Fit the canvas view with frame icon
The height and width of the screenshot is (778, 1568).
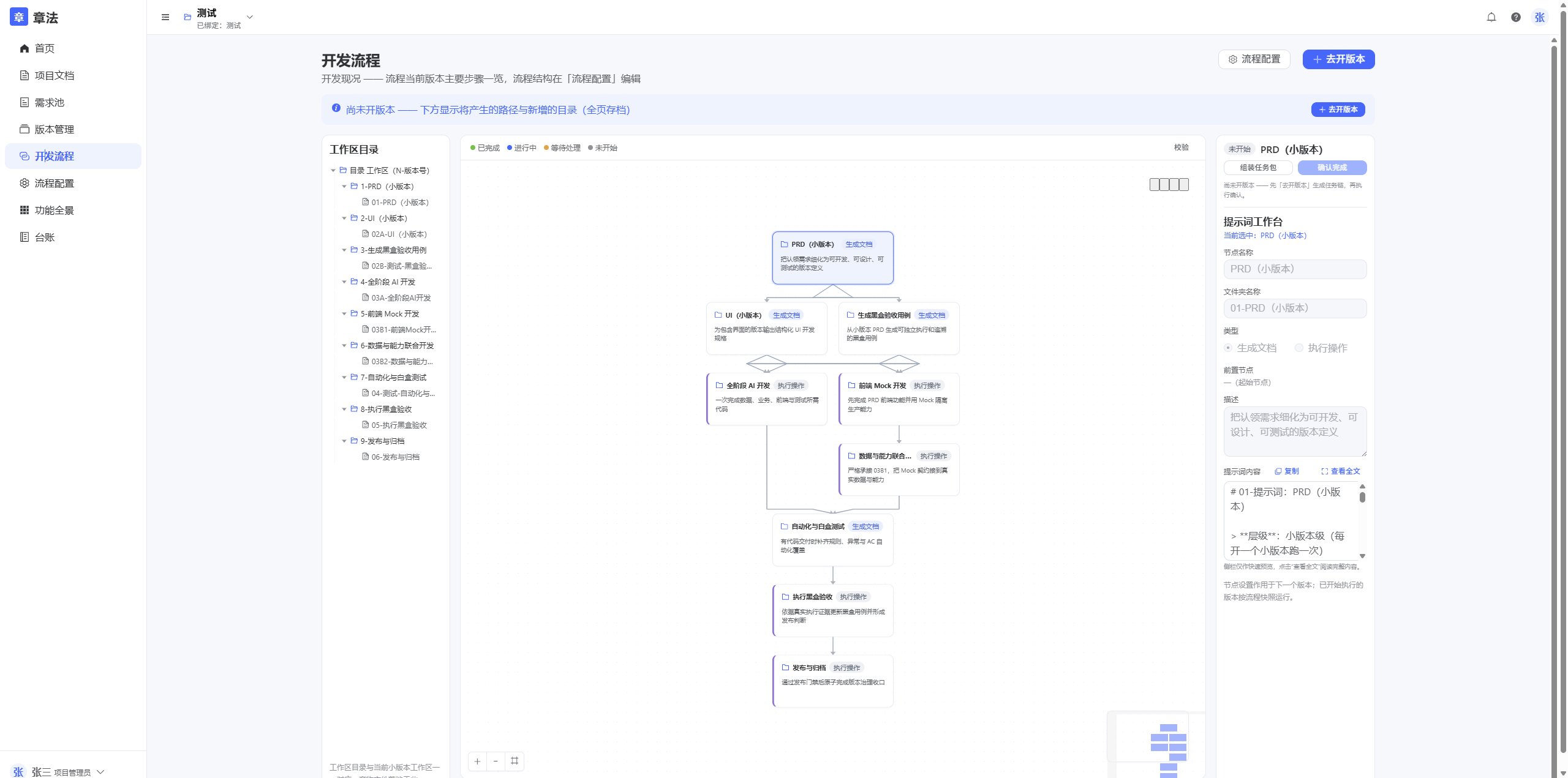click(514, 761)
